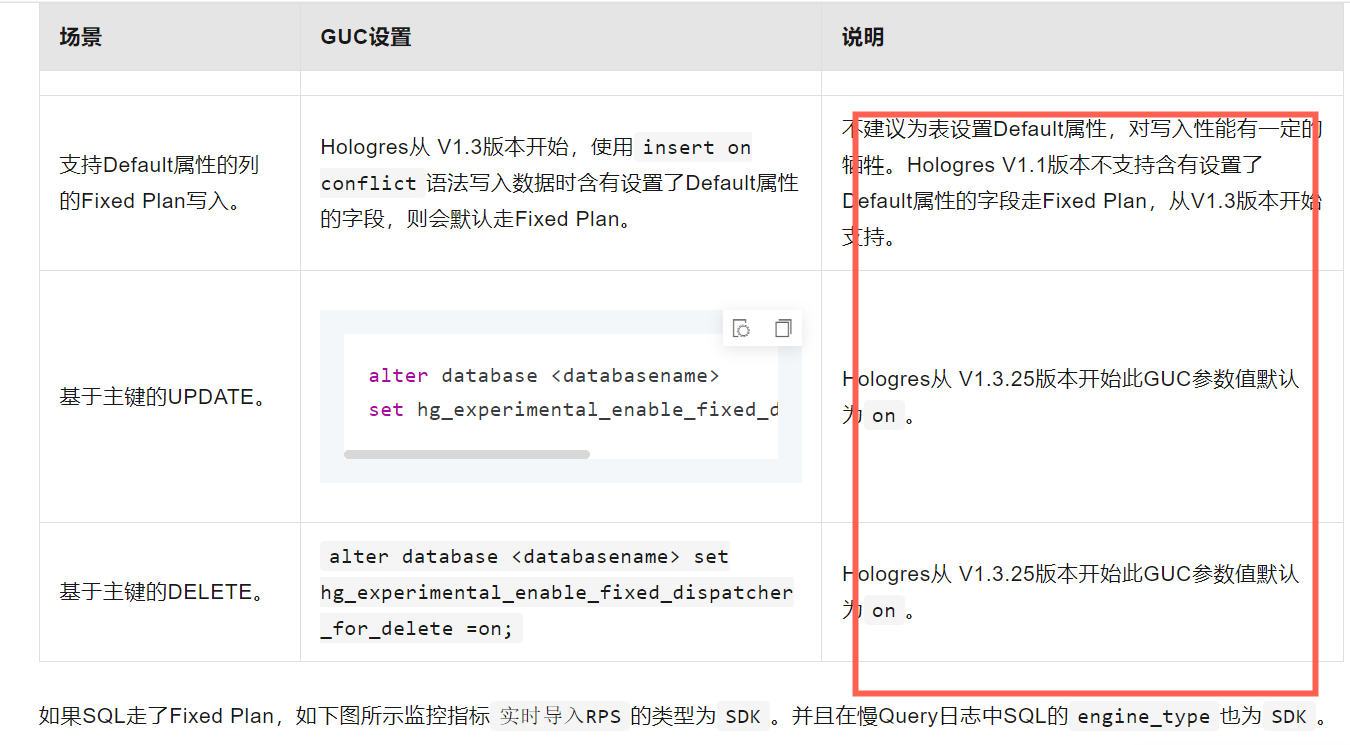The image size is (1350, 745).
Task: Click the 'alter database <databasename>' line in the UPDATE code block
Action: pyautogui.click(x=544, y=376)
